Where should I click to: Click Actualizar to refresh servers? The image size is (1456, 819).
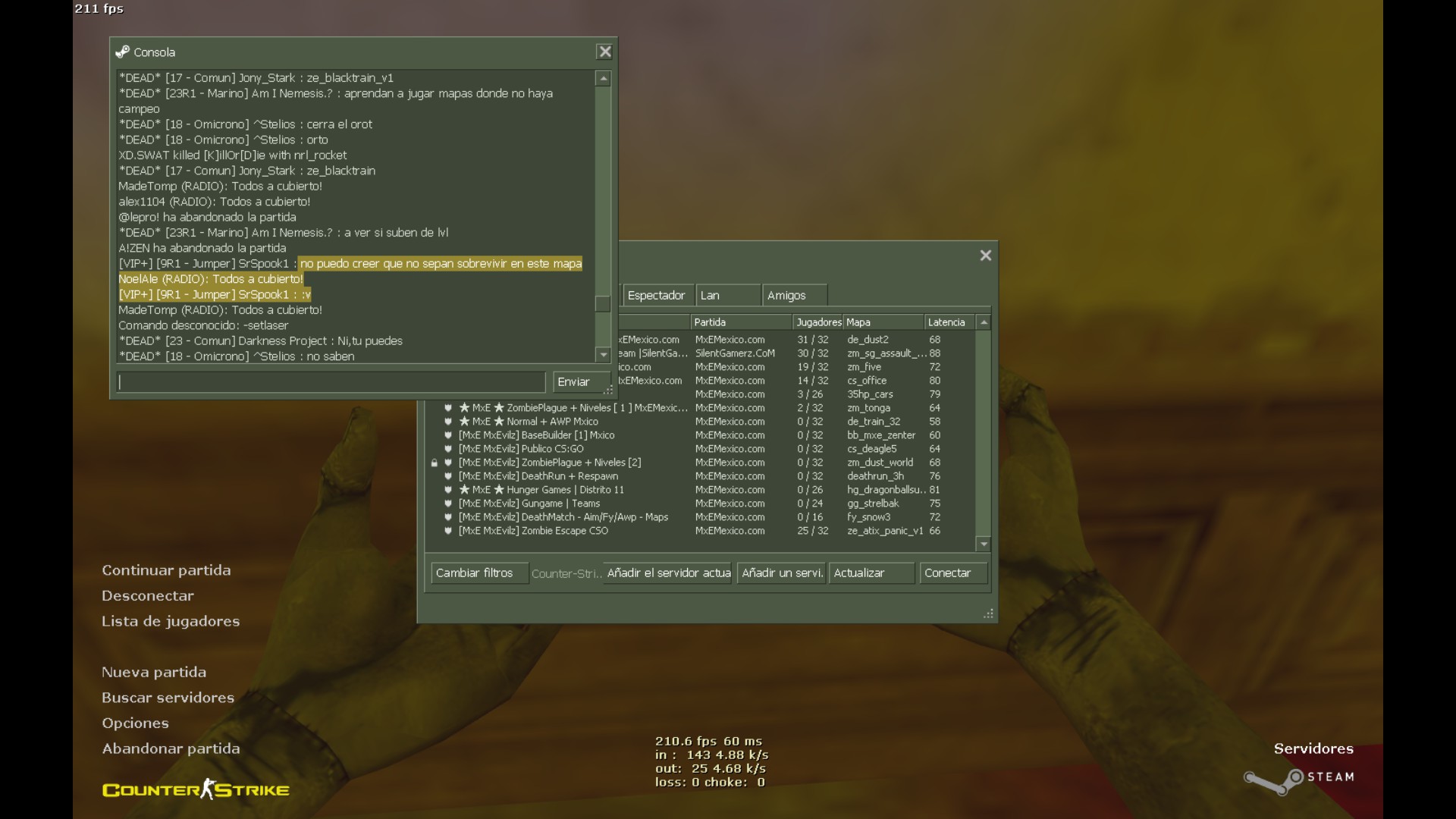point(871,573)
